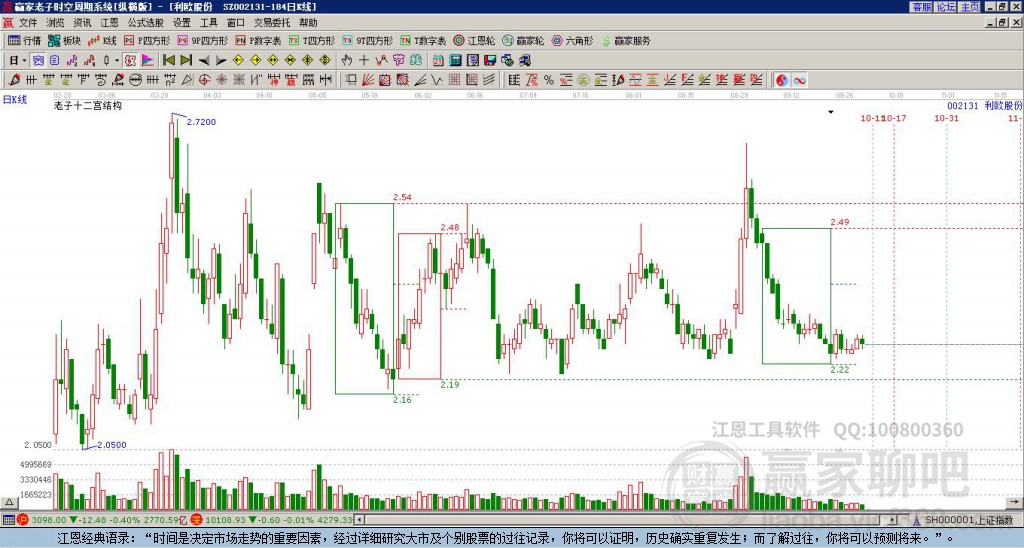Click the first yellow diamond arrow icon
Image resolution: width=1024 pixels, height=548 pixels.
coord(238,60)
